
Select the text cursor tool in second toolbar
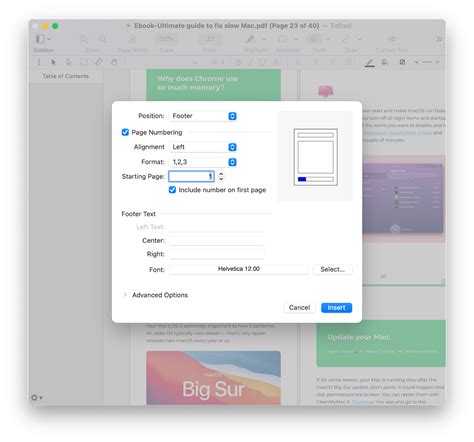tap(39, 62)
